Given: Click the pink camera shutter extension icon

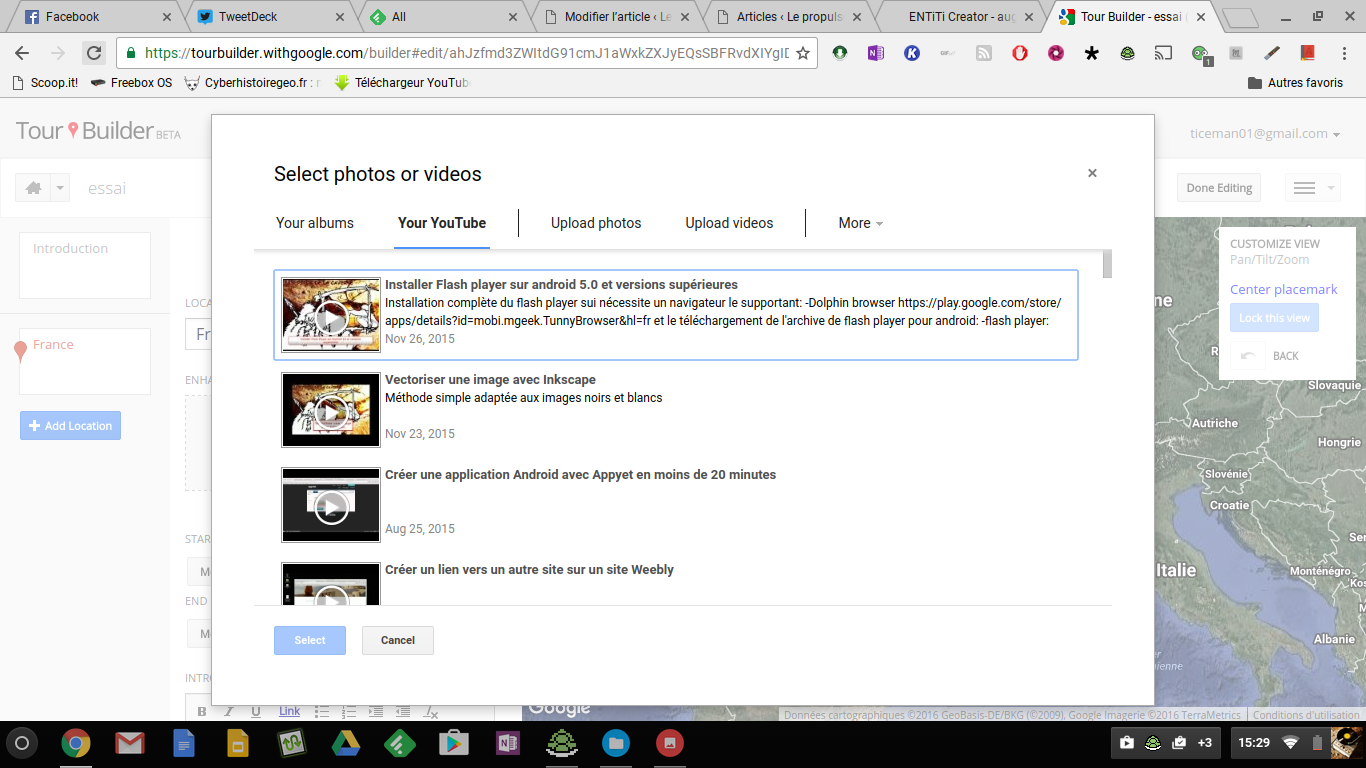Looking at the screenshot, I should pos(1056,53).
